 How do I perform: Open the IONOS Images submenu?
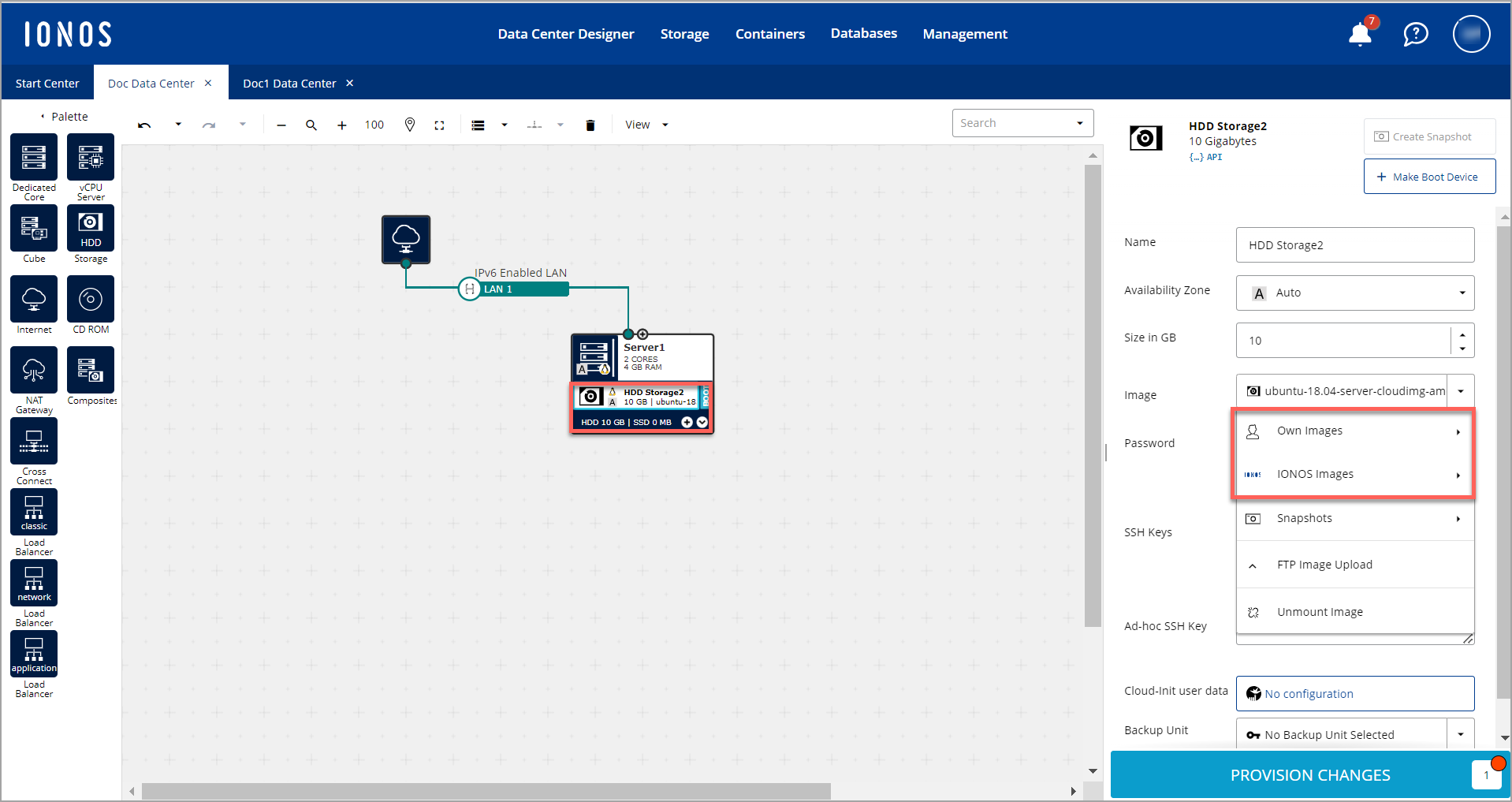coord(1353,474)
